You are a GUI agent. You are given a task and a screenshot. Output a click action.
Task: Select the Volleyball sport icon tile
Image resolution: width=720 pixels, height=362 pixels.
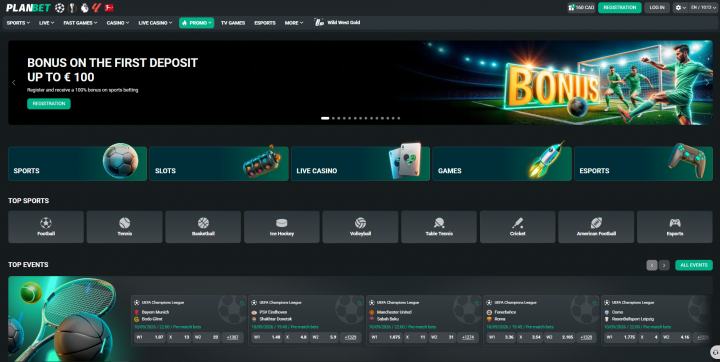coord(360,227)
